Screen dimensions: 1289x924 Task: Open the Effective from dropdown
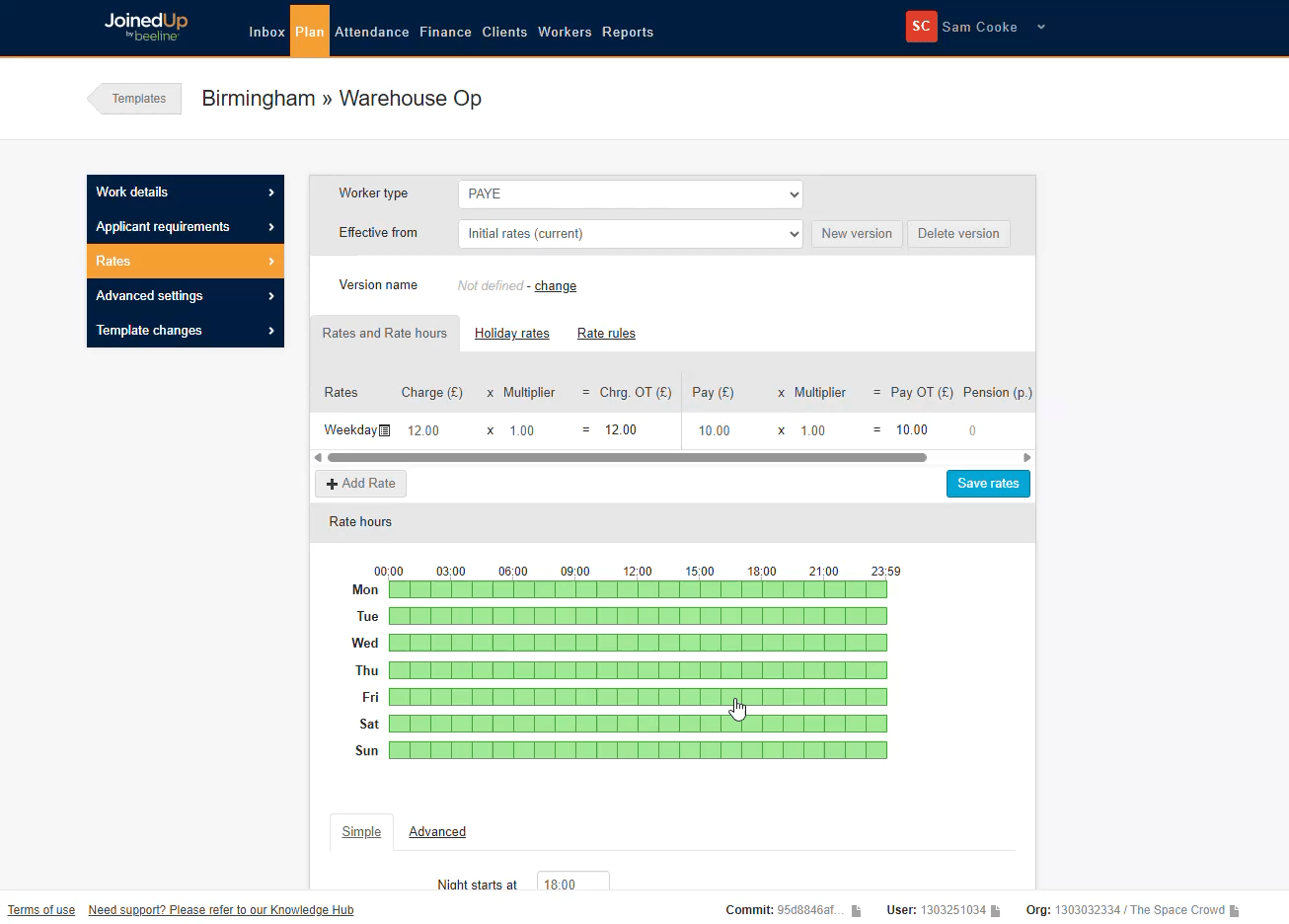(630, 234)
